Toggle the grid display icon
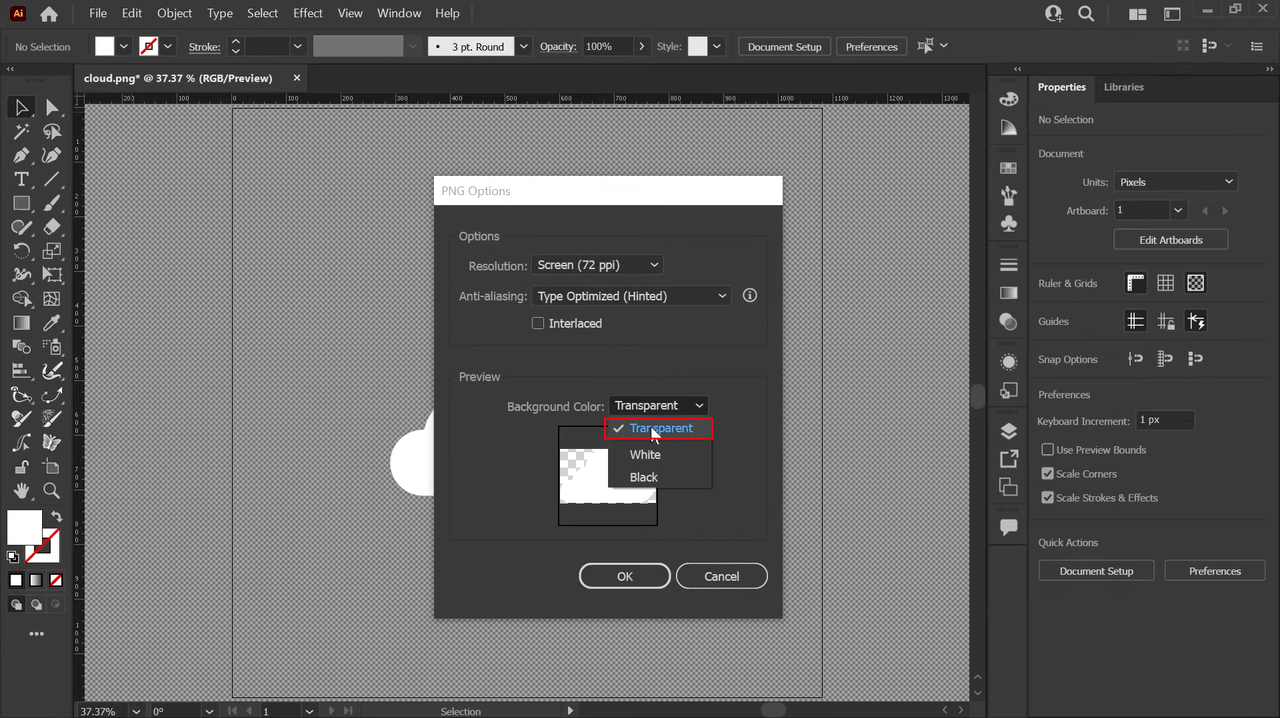1280x718 pixels. [1166, 283]
